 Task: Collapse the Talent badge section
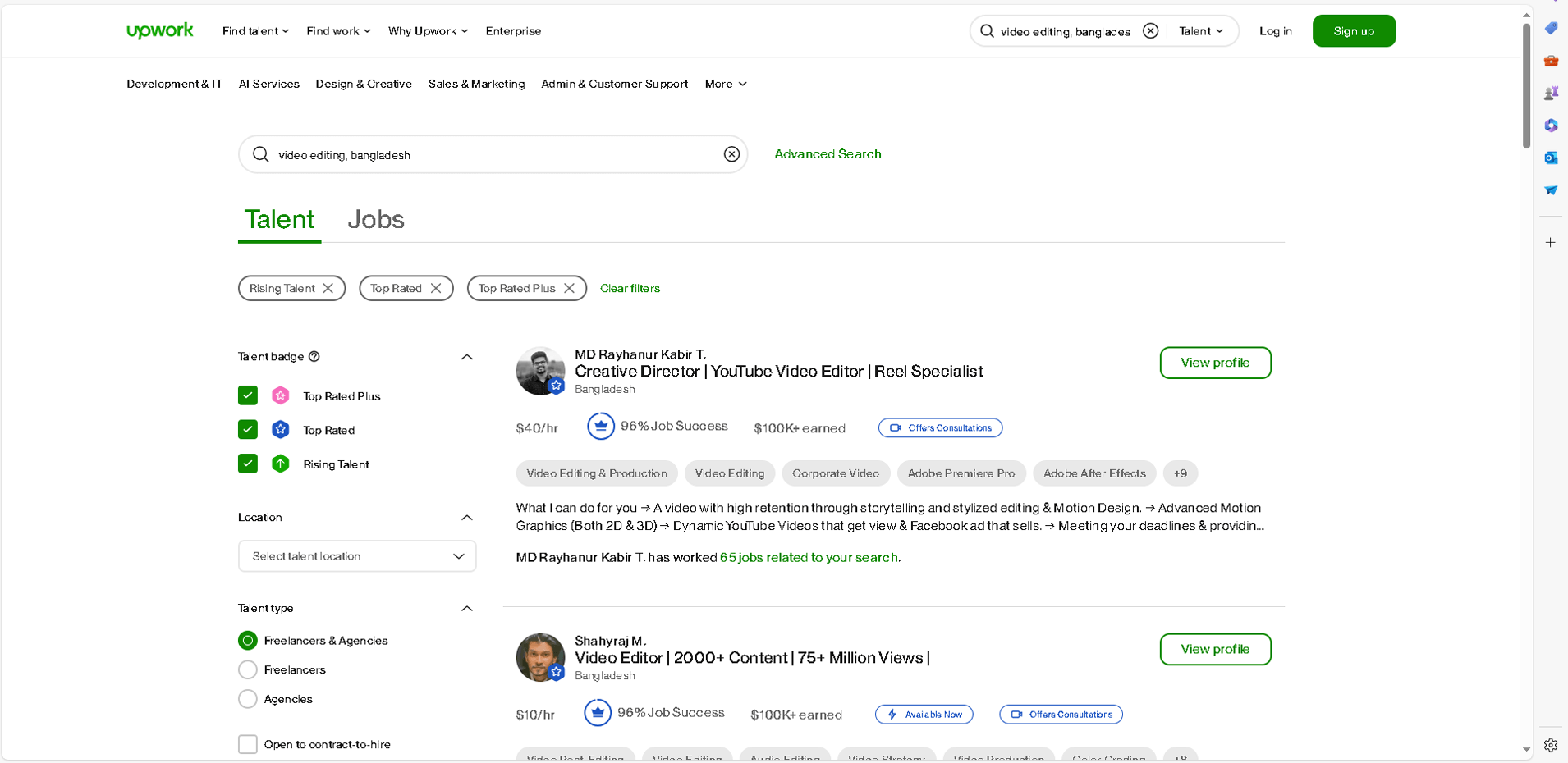pyautogui.click(x=467, y=357)
